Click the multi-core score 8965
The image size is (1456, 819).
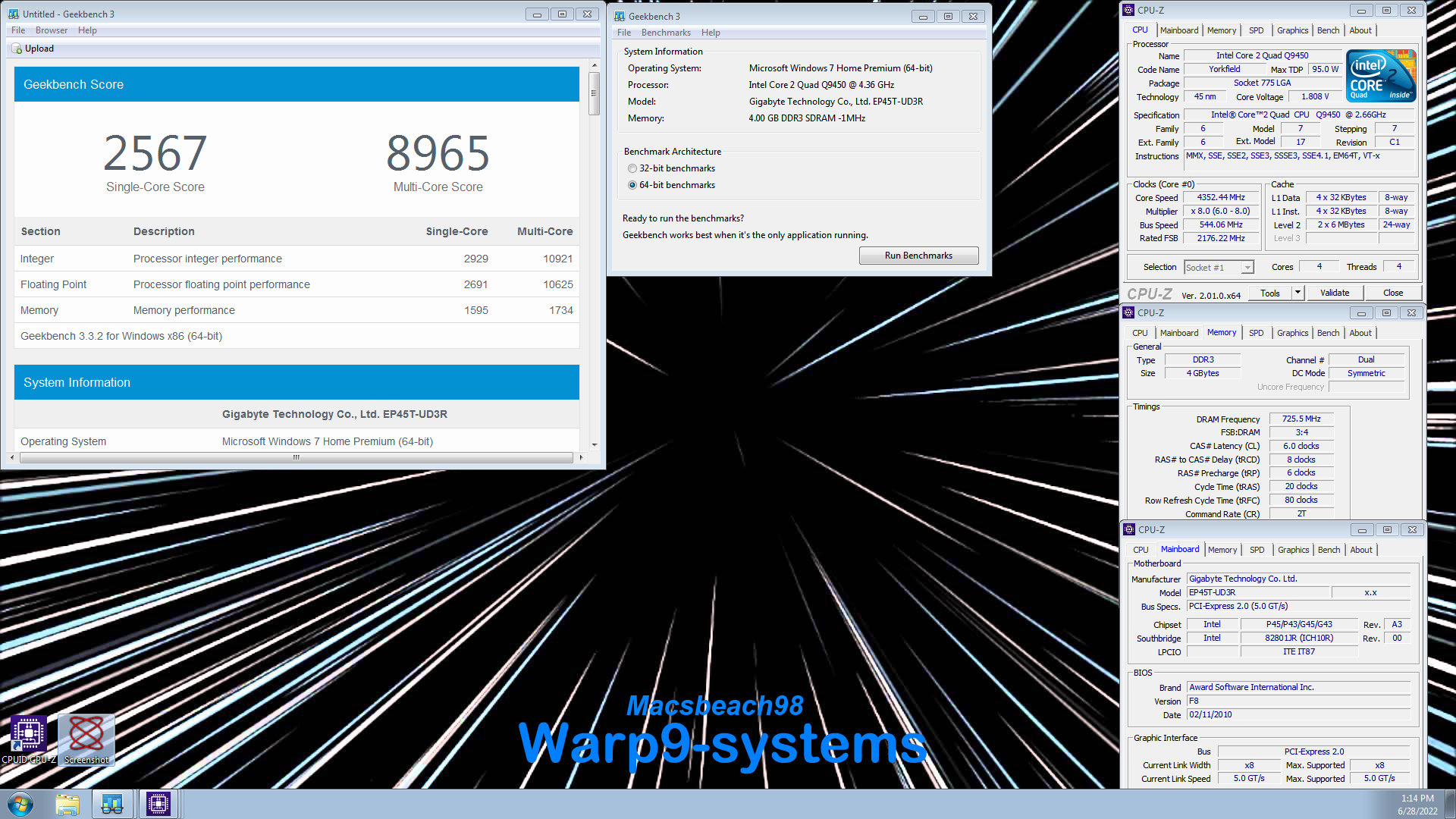click(x=438, y=153)
